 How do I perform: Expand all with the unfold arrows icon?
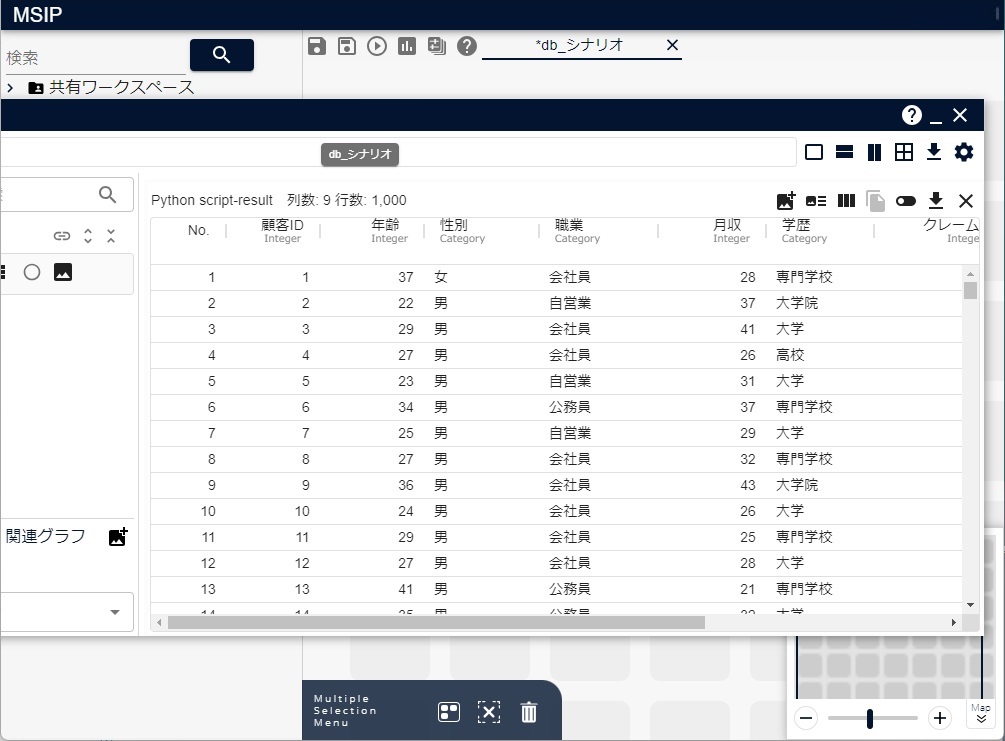[x=88, y=236]
